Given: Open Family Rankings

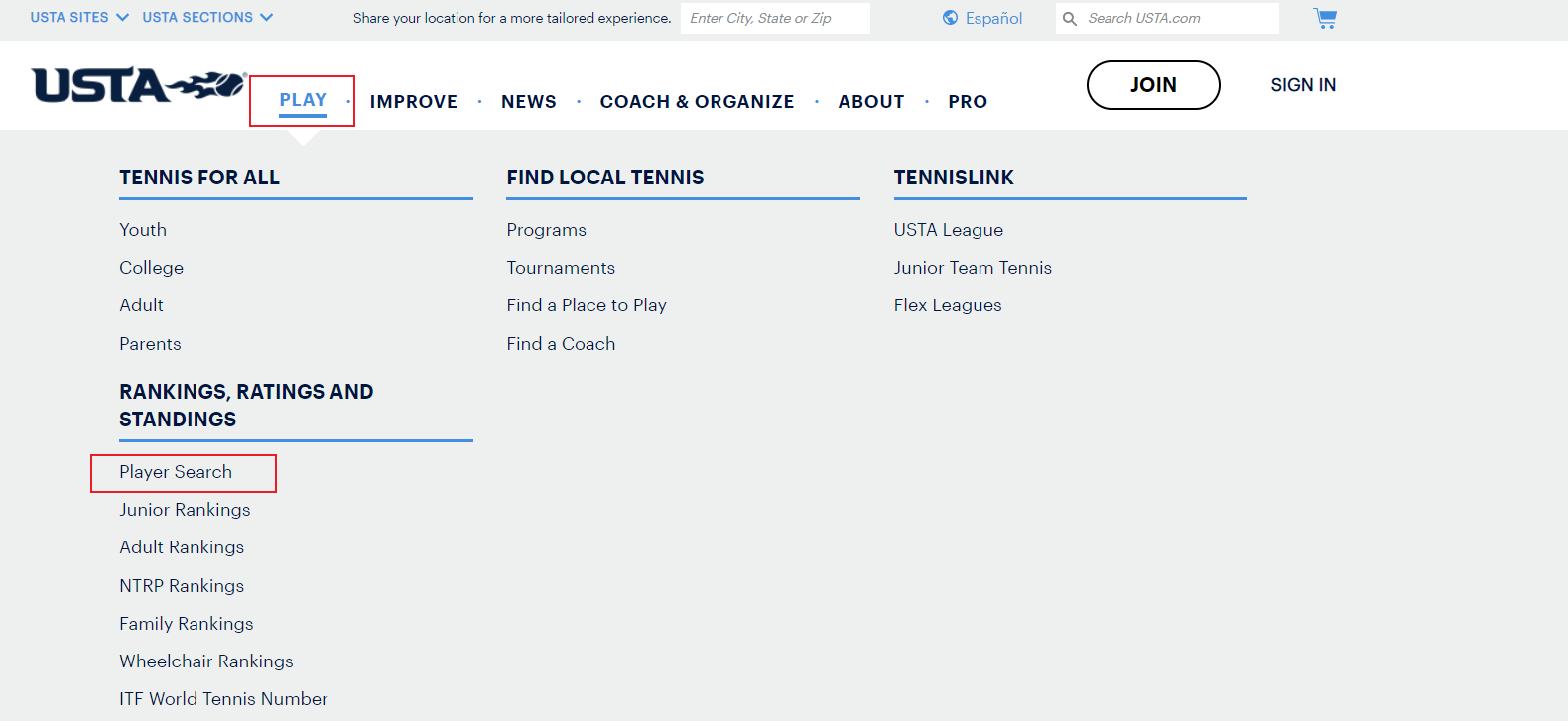Looking at the screenshot, I should [187, 624].
